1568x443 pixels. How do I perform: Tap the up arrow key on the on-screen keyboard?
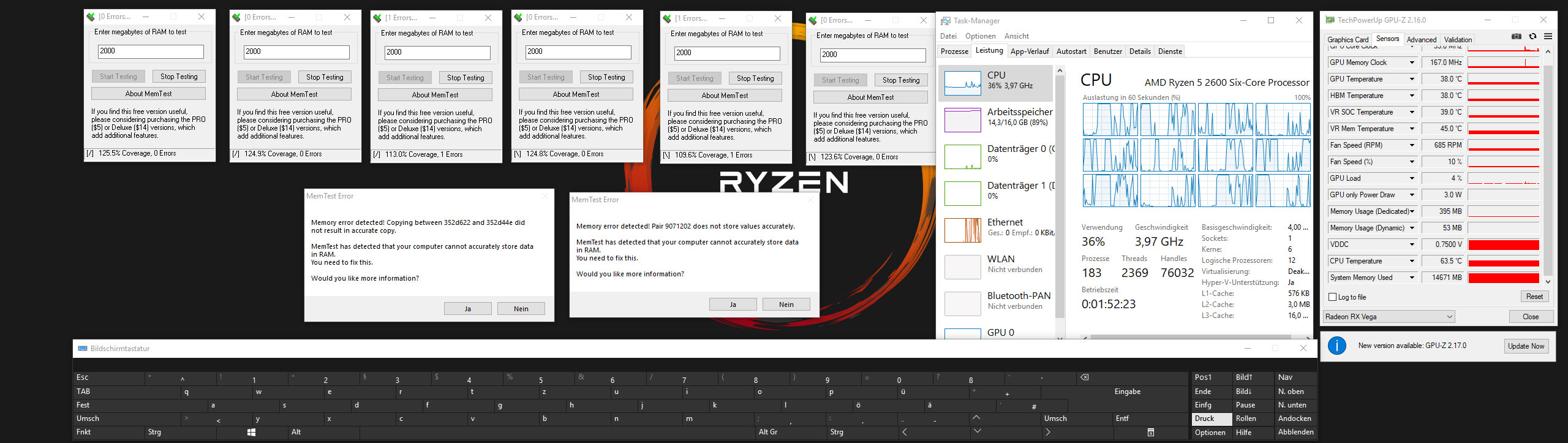(x=976, y=418)
